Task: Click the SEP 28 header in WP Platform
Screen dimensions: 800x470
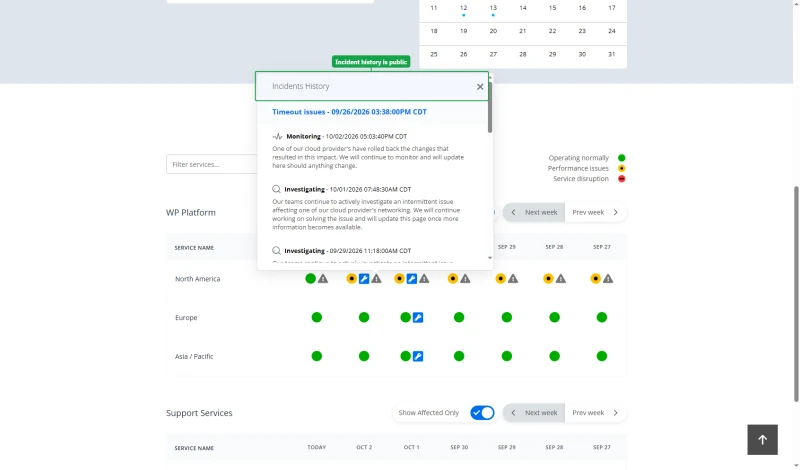Action: pyautogui.click(x=554, y=247)
